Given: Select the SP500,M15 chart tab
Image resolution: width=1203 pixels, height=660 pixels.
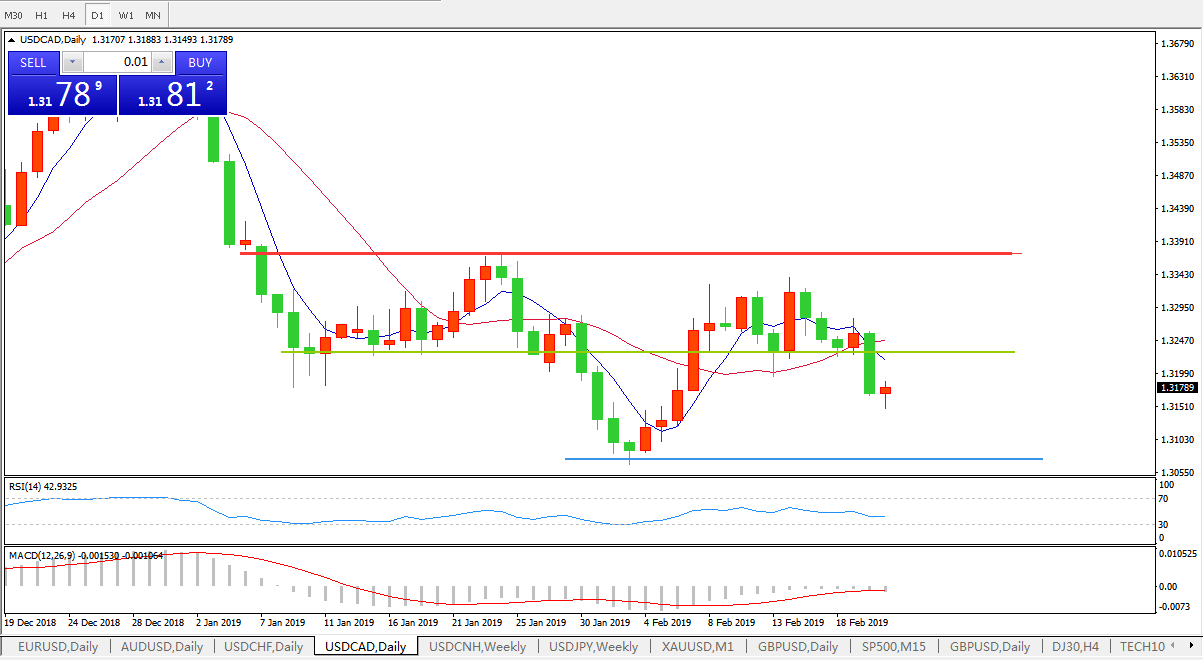Looking at the screenshot, I should coord(892,647).
